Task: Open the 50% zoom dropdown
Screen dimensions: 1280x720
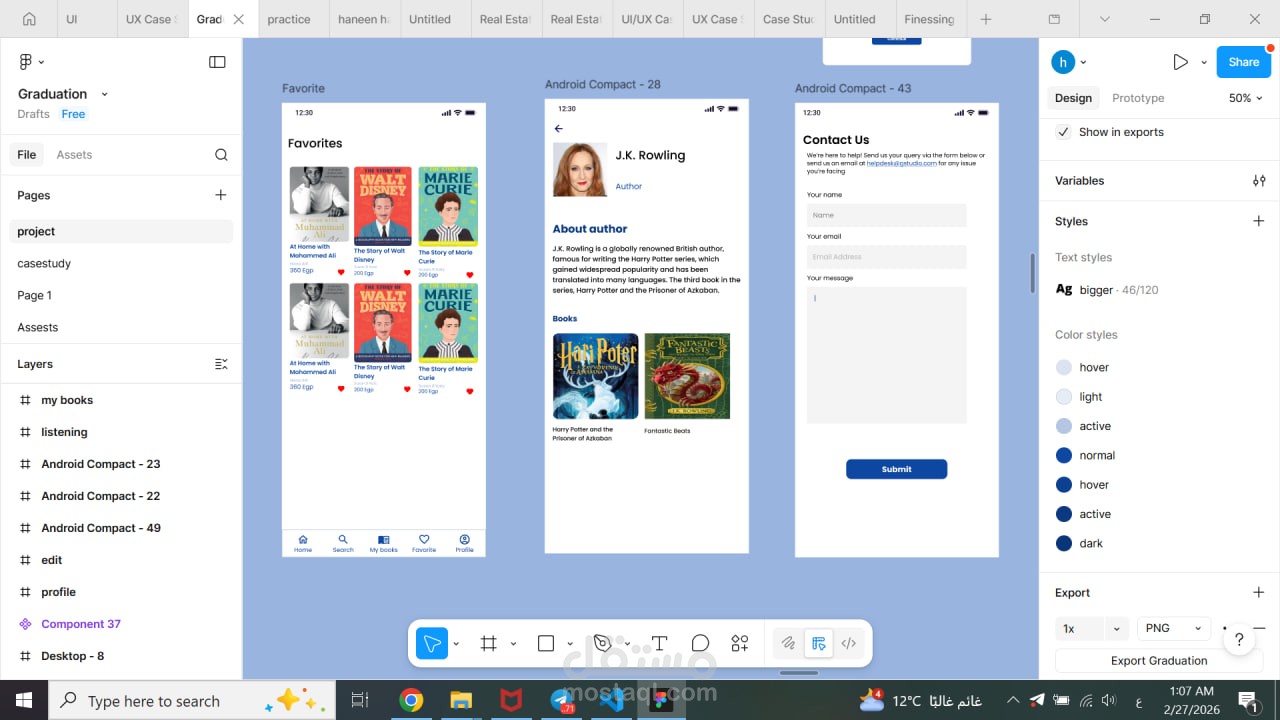Action: tap(1246, 98)
